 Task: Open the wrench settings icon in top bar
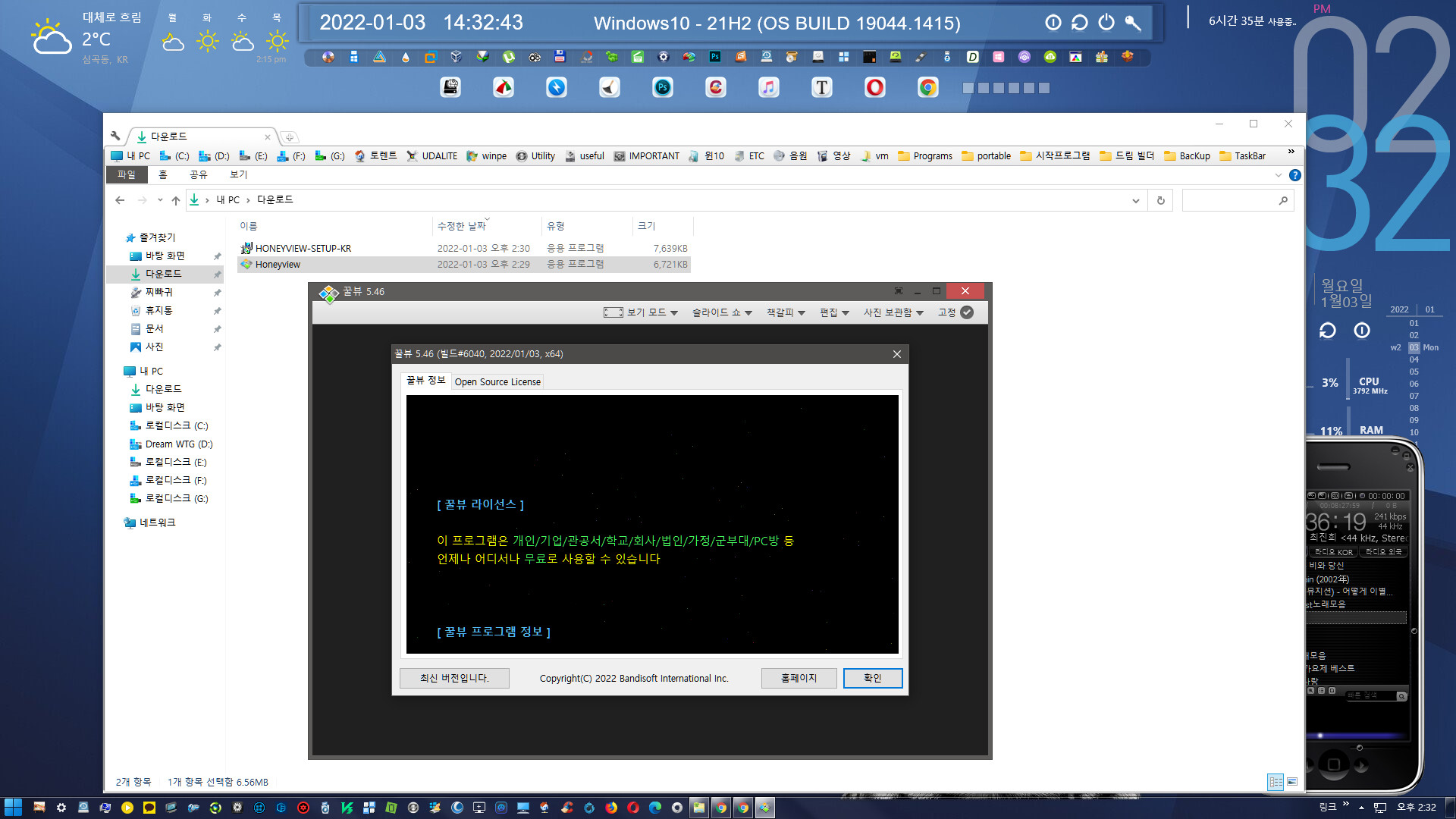click(1133, 22)
